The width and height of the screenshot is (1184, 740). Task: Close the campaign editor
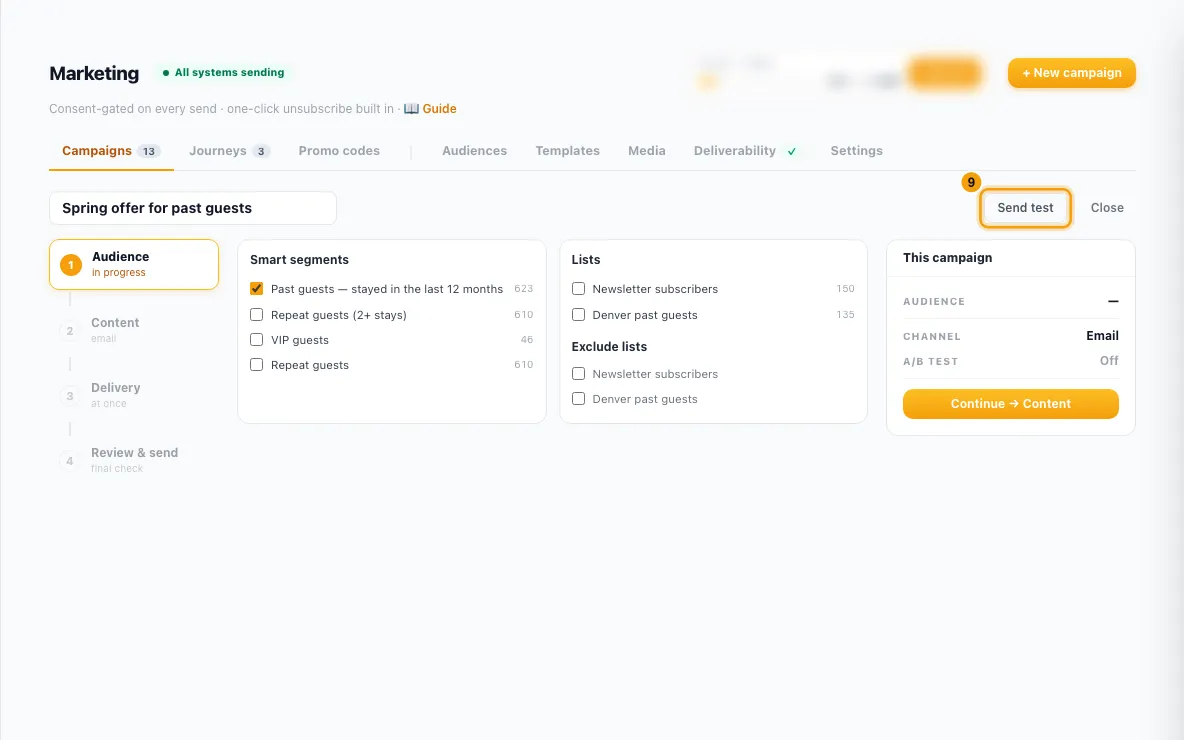click(x=1107, y=208)
